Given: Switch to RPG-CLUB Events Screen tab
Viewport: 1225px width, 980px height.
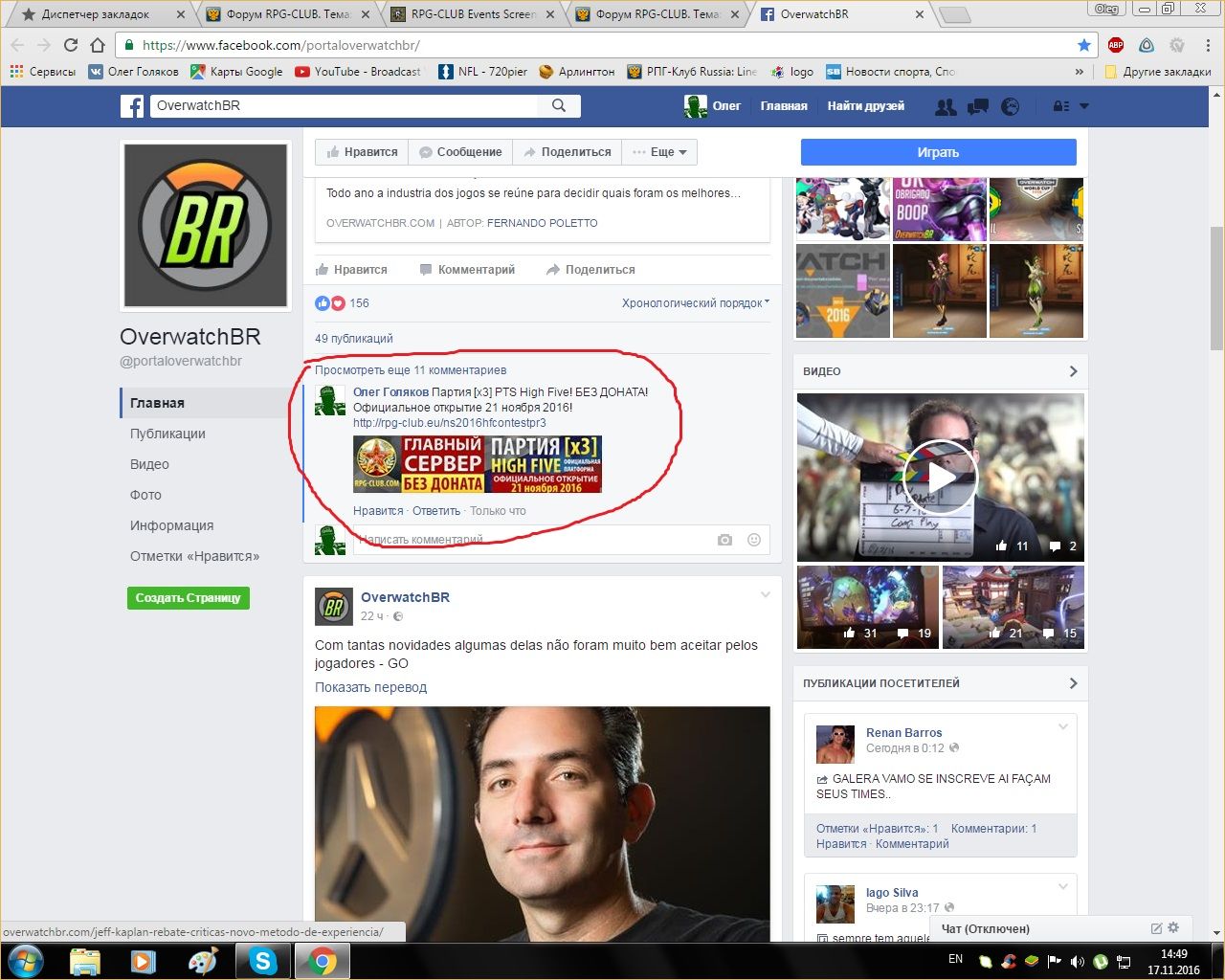Looking at the screenshot, I should point(474,14).
